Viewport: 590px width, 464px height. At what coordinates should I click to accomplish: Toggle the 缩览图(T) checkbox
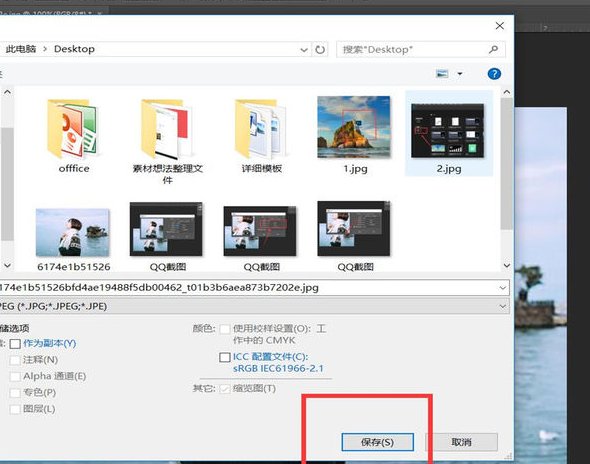[x=225, y=389]
